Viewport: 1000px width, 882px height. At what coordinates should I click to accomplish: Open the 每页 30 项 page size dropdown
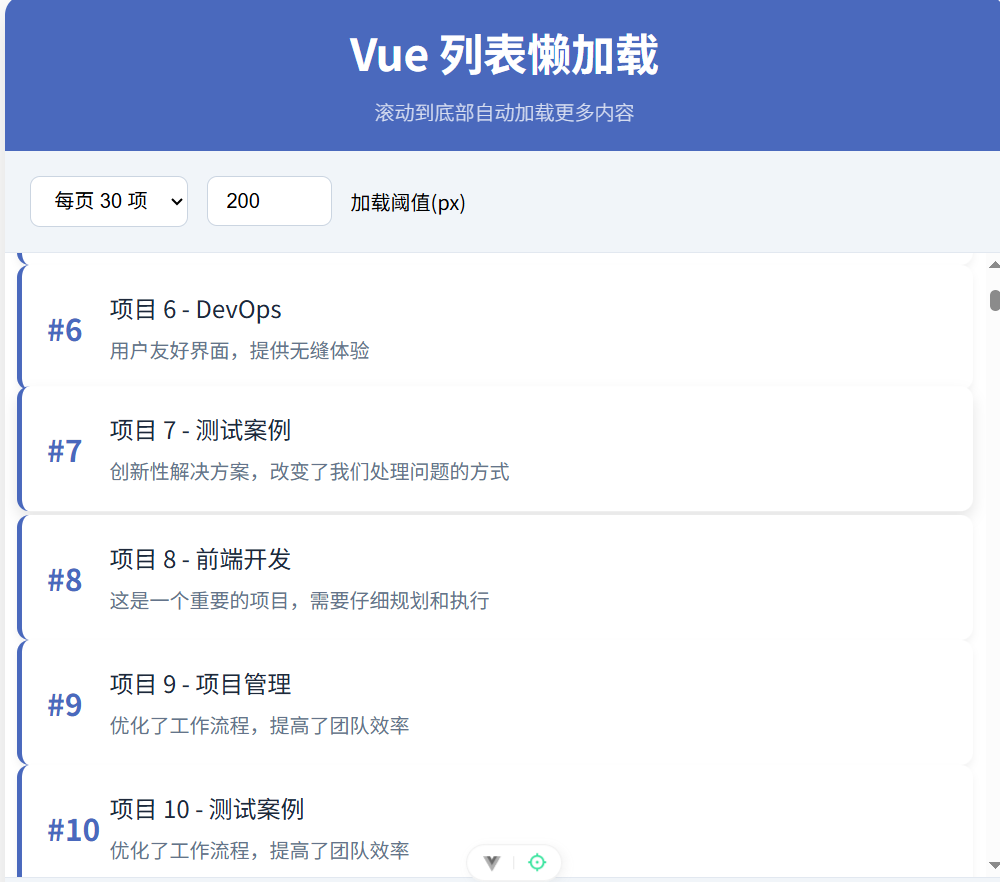point(109,201)
